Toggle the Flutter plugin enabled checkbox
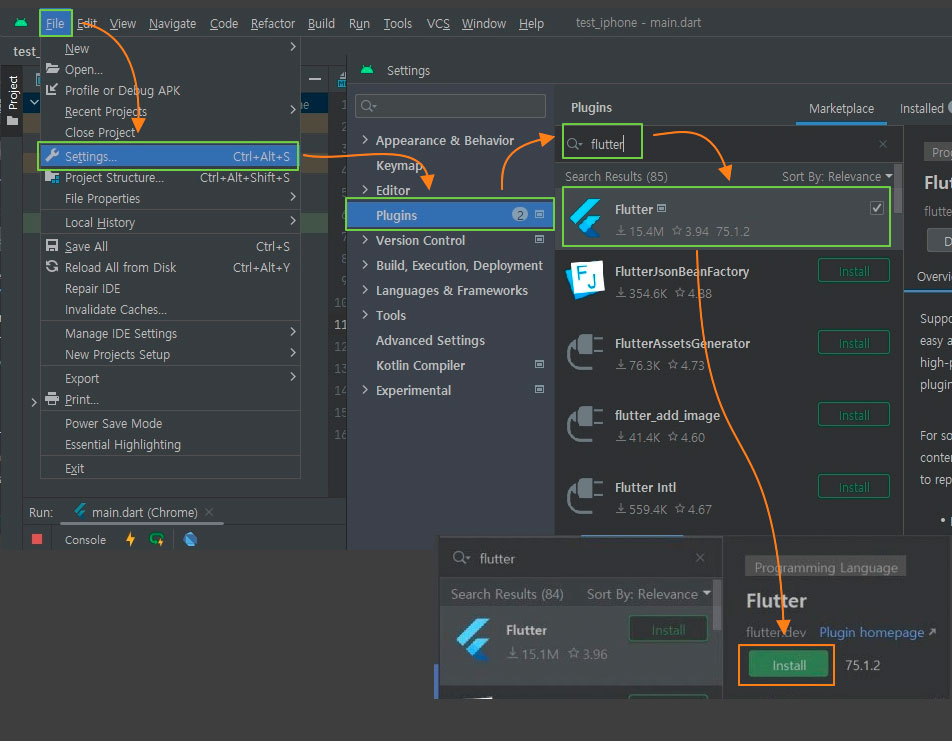Image resolution: width=952 pixels, height=741 pixels. point(876,208)
